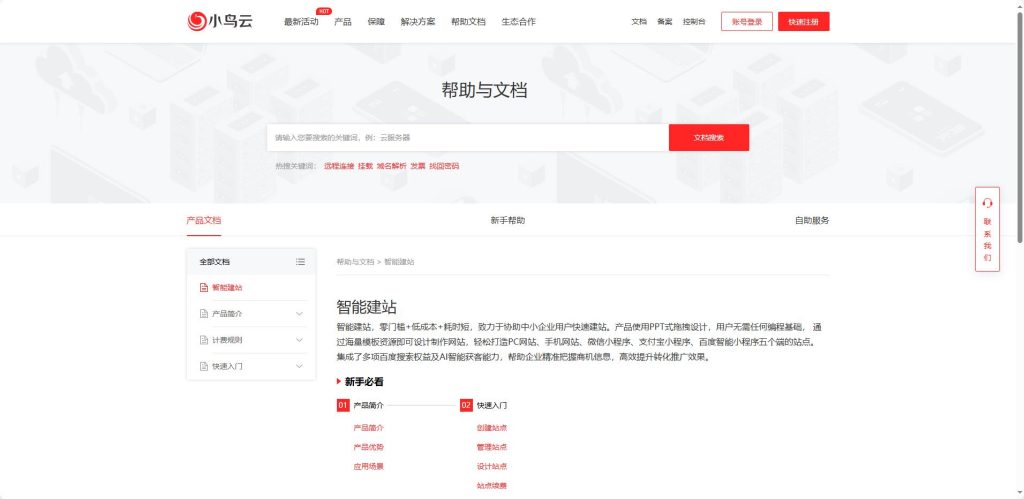Open the 产品 menu
Image resolution: width=1024 pixels, height=499 pixels.
click(x=343, y=22)
